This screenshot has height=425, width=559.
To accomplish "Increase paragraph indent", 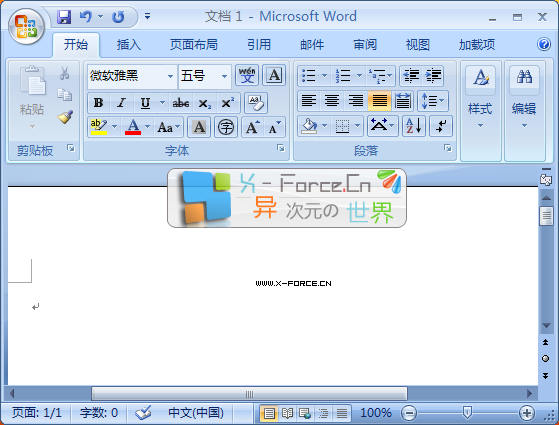I will pos(433,76).
